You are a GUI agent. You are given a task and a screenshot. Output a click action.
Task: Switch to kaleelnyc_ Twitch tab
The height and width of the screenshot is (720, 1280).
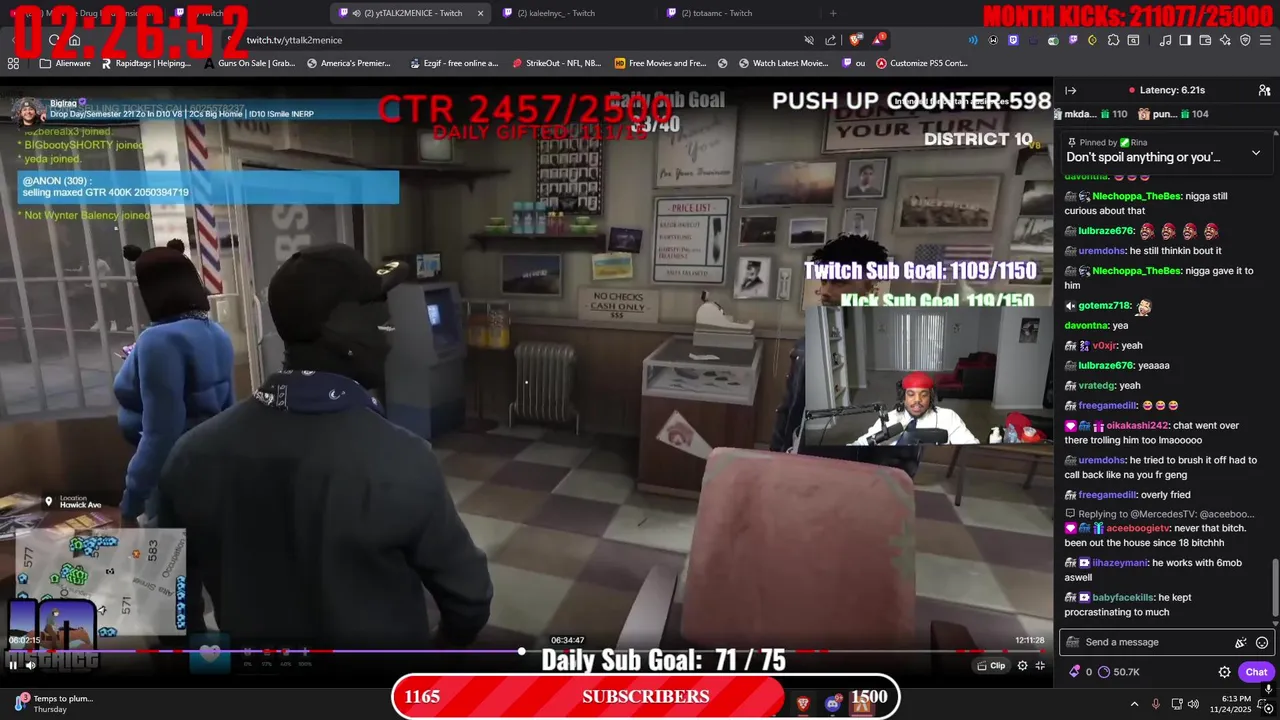tap(556, 13)
